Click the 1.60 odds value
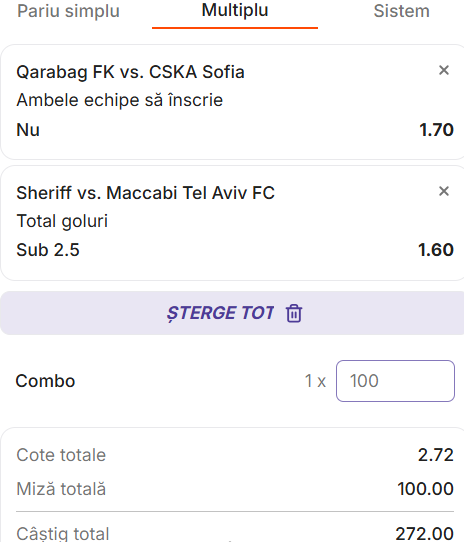The width and height of the screenshot is (464, 542). point(436,250)
